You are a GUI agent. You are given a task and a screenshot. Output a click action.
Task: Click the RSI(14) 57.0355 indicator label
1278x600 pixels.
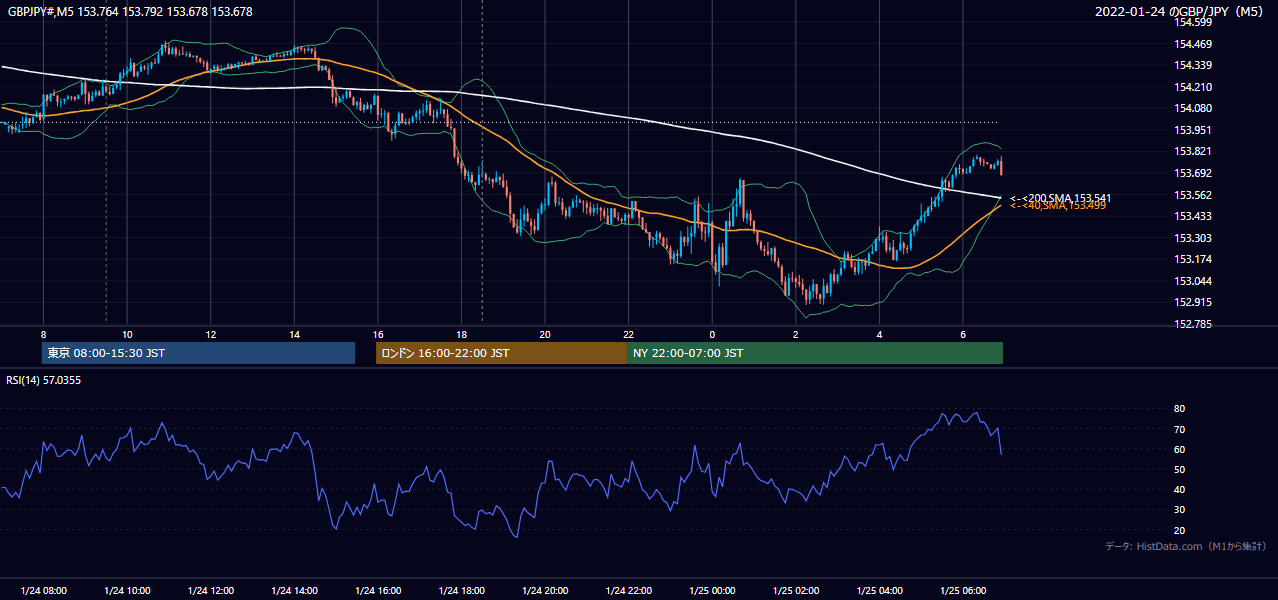tap(43, 380)
